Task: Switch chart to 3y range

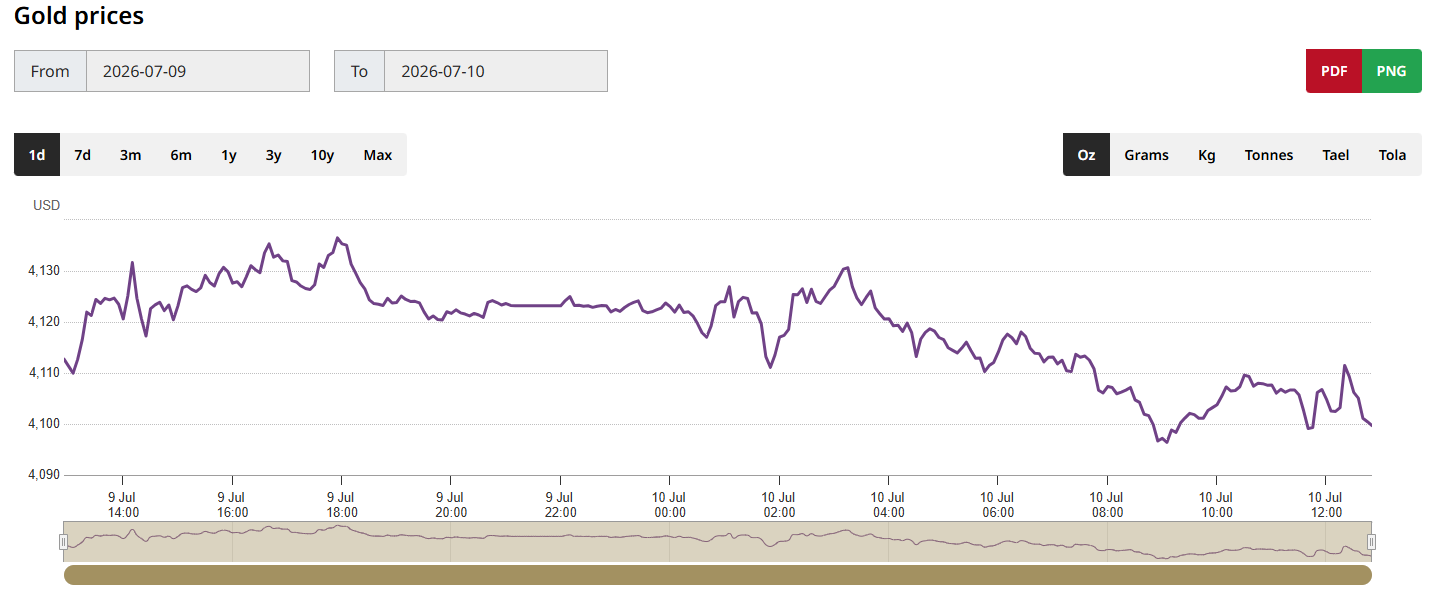Action: (x=274, y=155)
